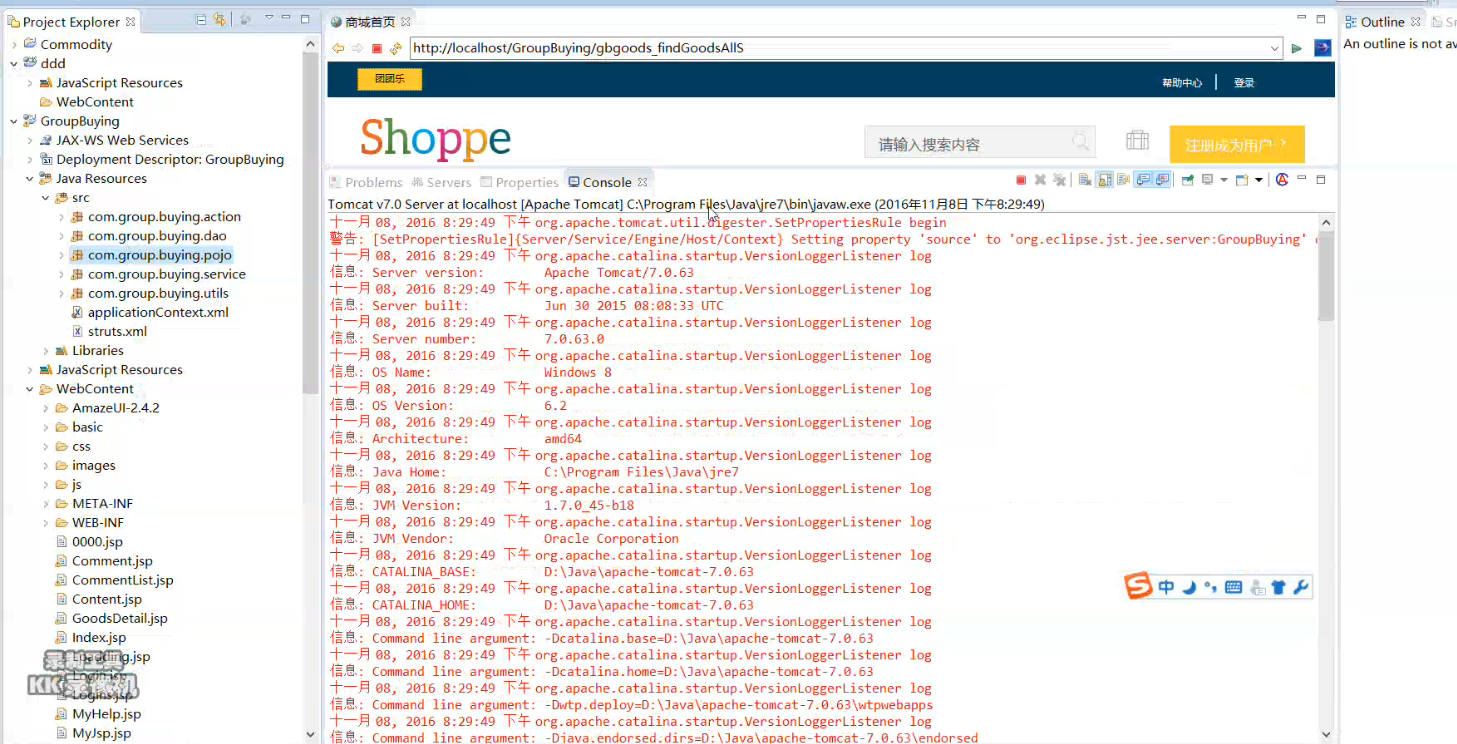Click the Console vertical scrollbar thumb

tap(1326, 275)
